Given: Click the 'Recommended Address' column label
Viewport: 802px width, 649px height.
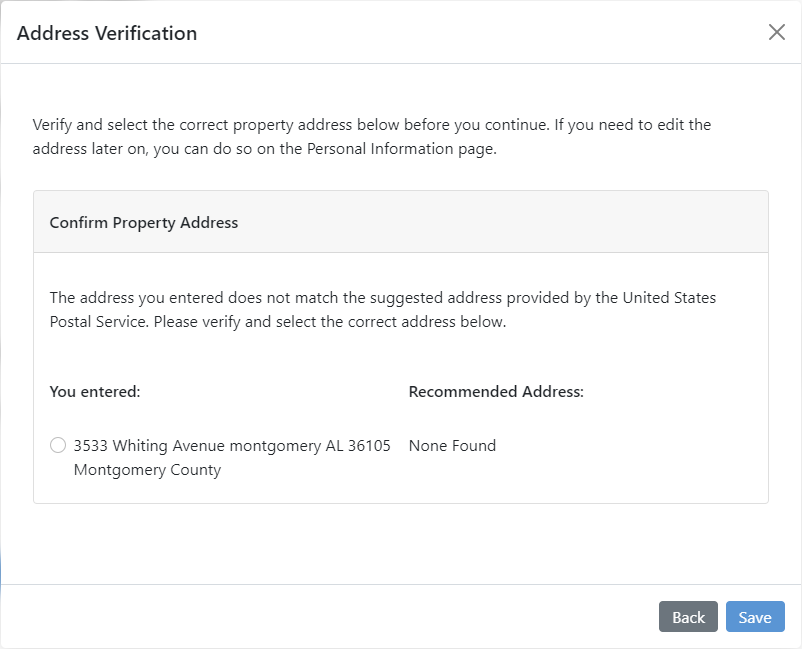Looking at the screenshot, I should click(496, 391).
